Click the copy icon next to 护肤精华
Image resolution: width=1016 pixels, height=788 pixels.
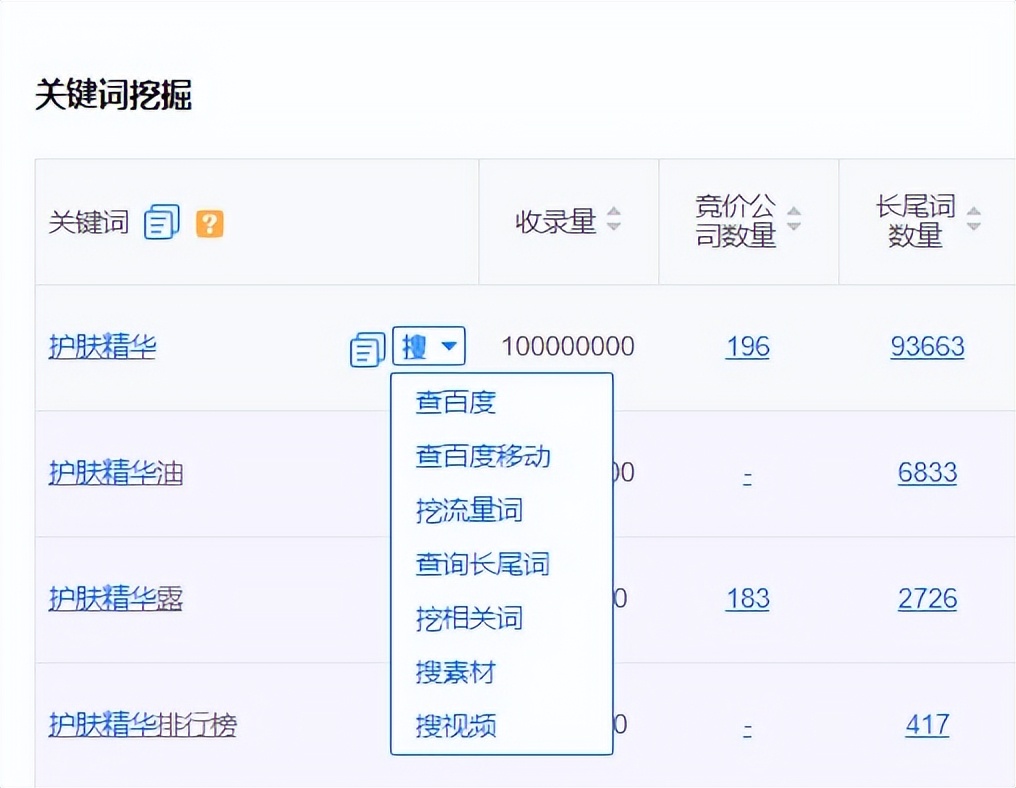coord(366,347)
